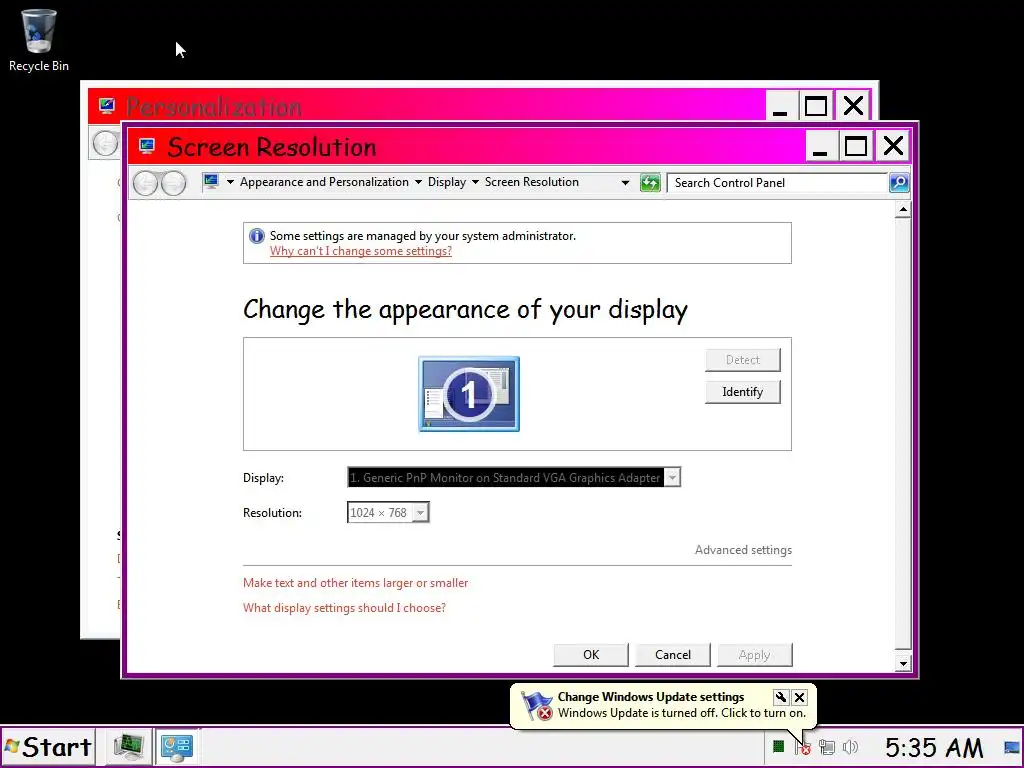Click the Windows Update flag icon in balloon
Viewport: 1024px width, 768px height.
537,705
